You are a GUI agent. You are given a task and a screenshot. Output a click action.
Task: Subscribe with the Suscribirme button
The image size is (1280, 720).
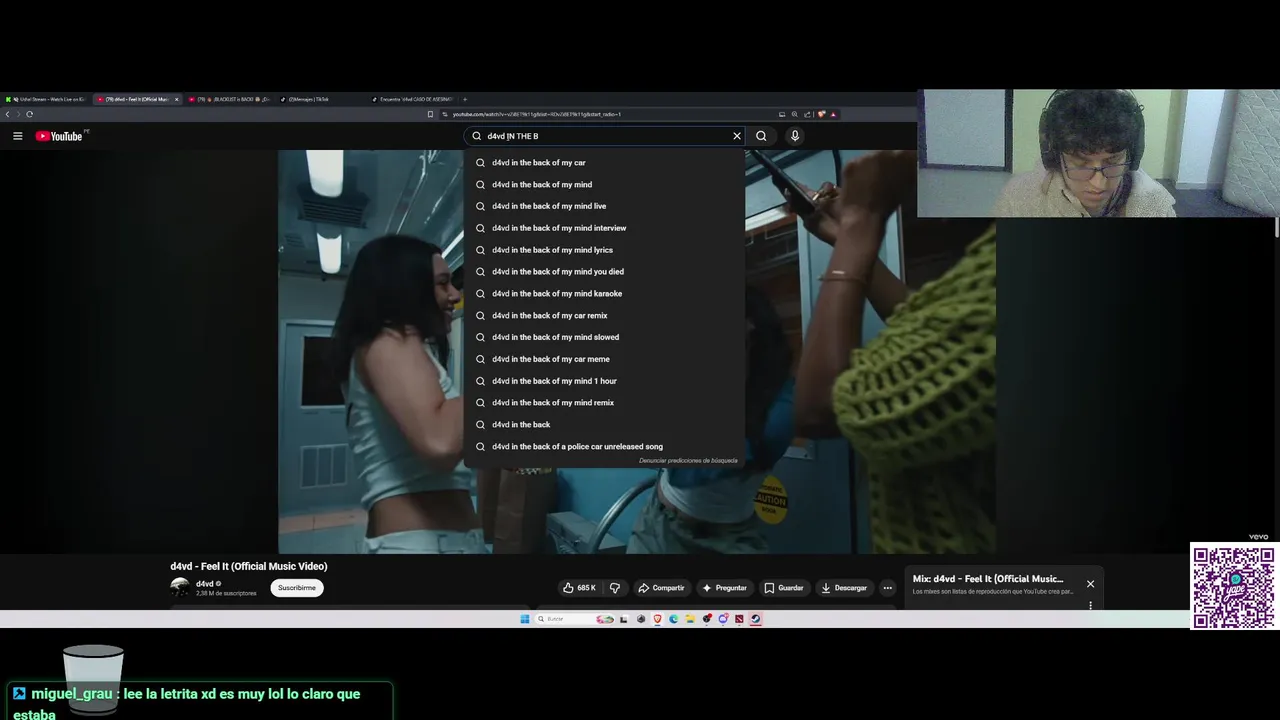tap(297, 588)
